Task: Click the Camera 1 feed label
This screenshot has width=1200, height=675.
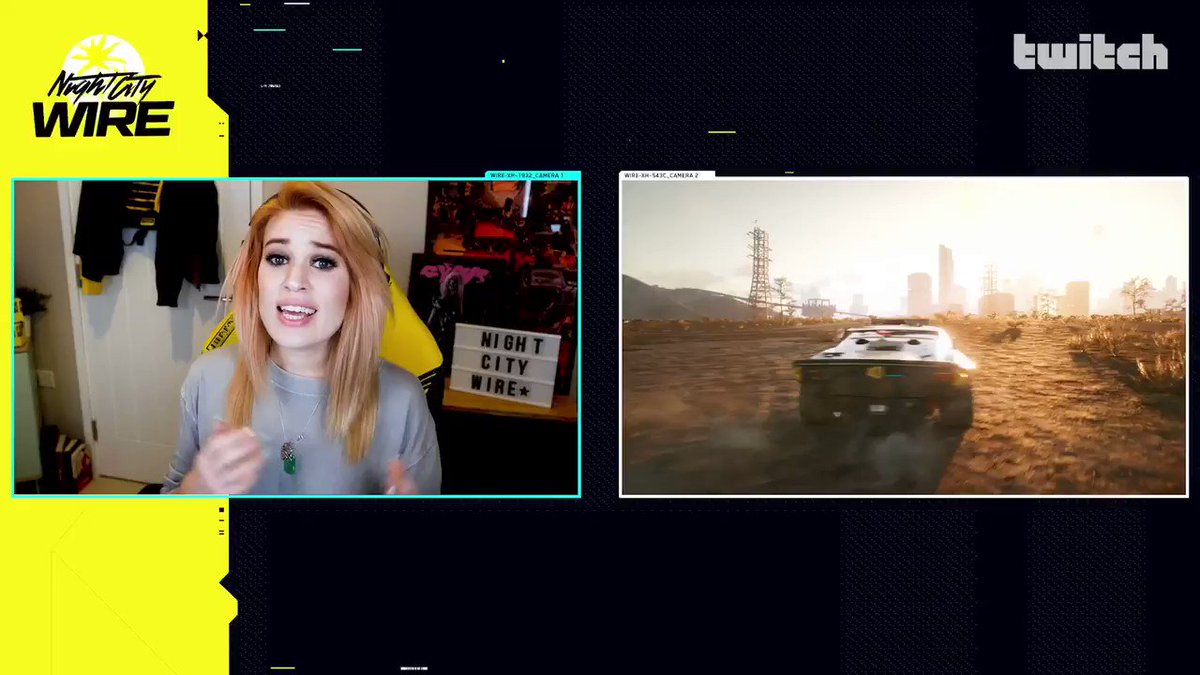Action: (x=527, y=175)
